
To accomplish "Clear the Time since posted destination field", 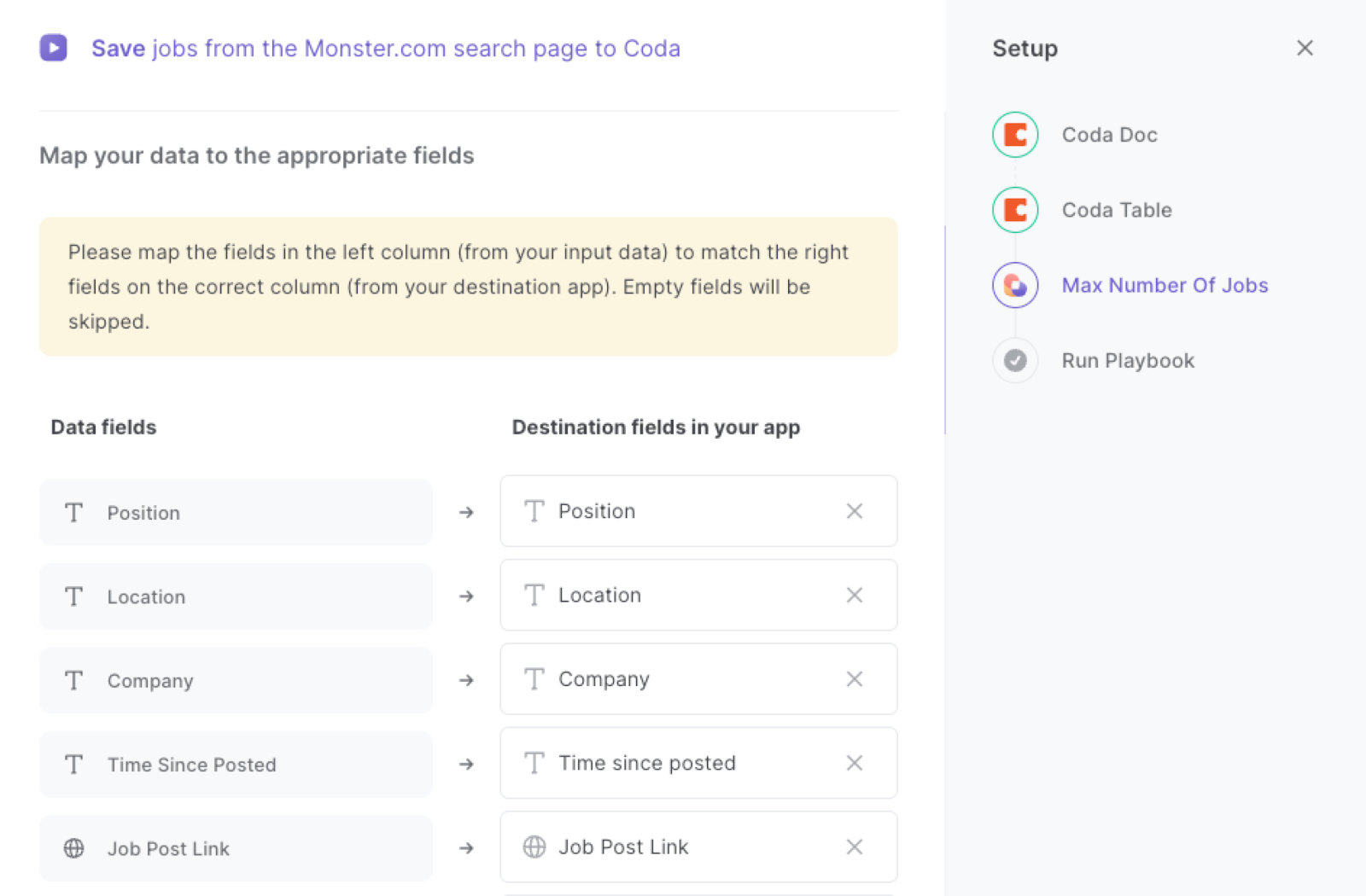I will [x=855, y=763].
